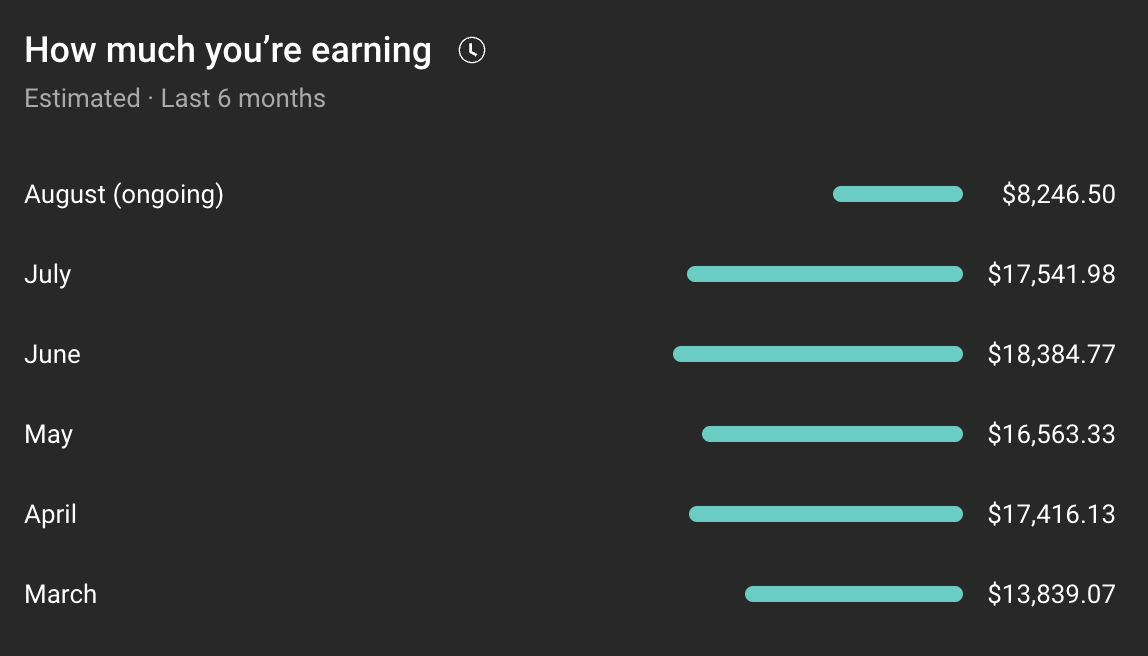This screenshot has height=656, width=1148.
Task: Select the July month label
Action: (48, 274)
